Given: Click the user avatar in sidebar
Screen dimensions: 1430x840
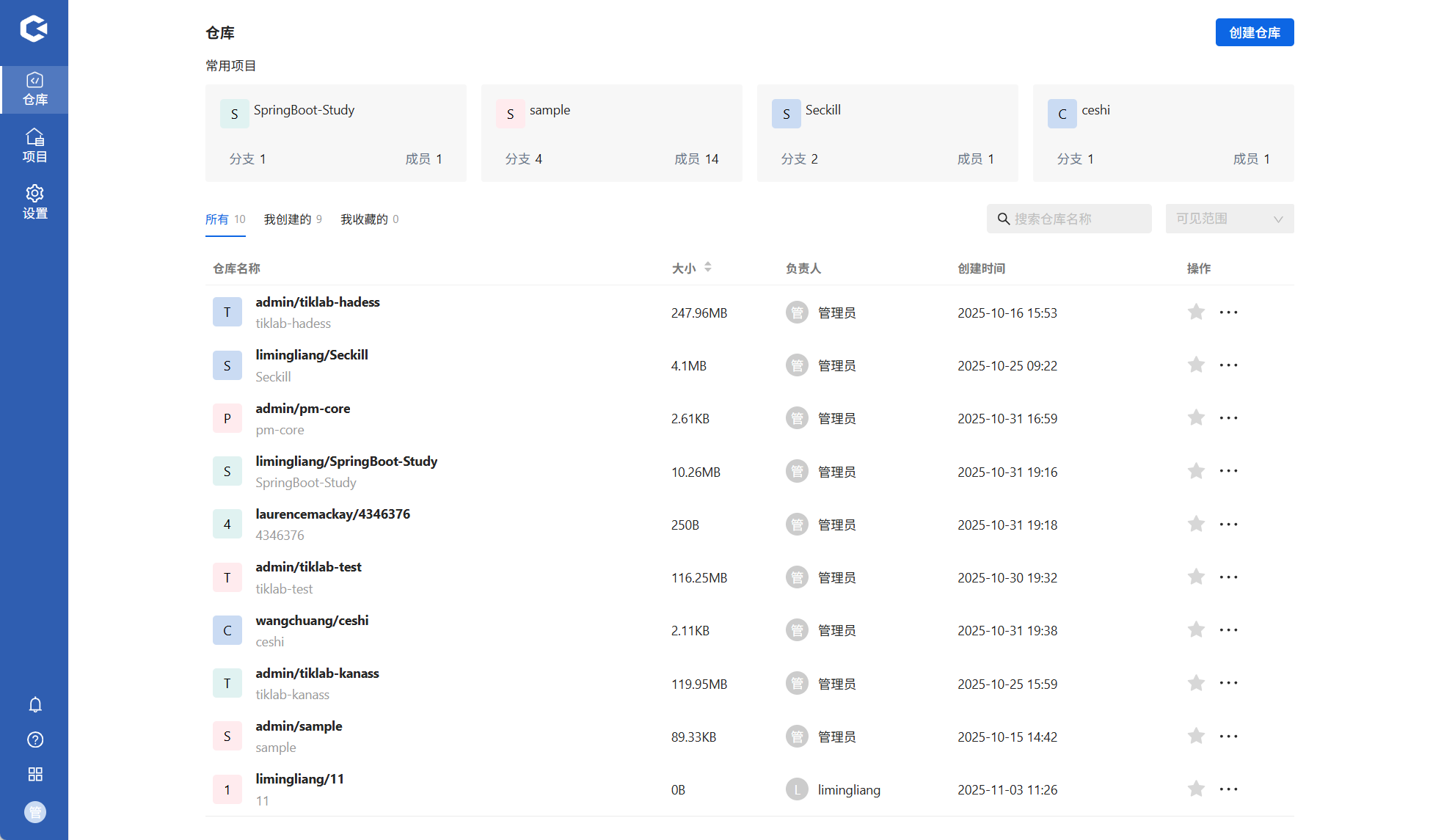Looking at the screenshot, I should click(x=34, y=812).
